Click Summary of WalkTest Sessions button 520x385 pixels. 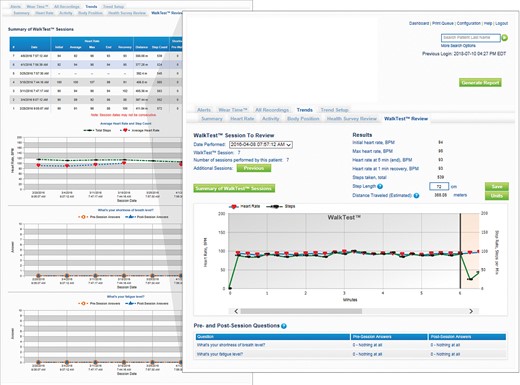point(234,189)
